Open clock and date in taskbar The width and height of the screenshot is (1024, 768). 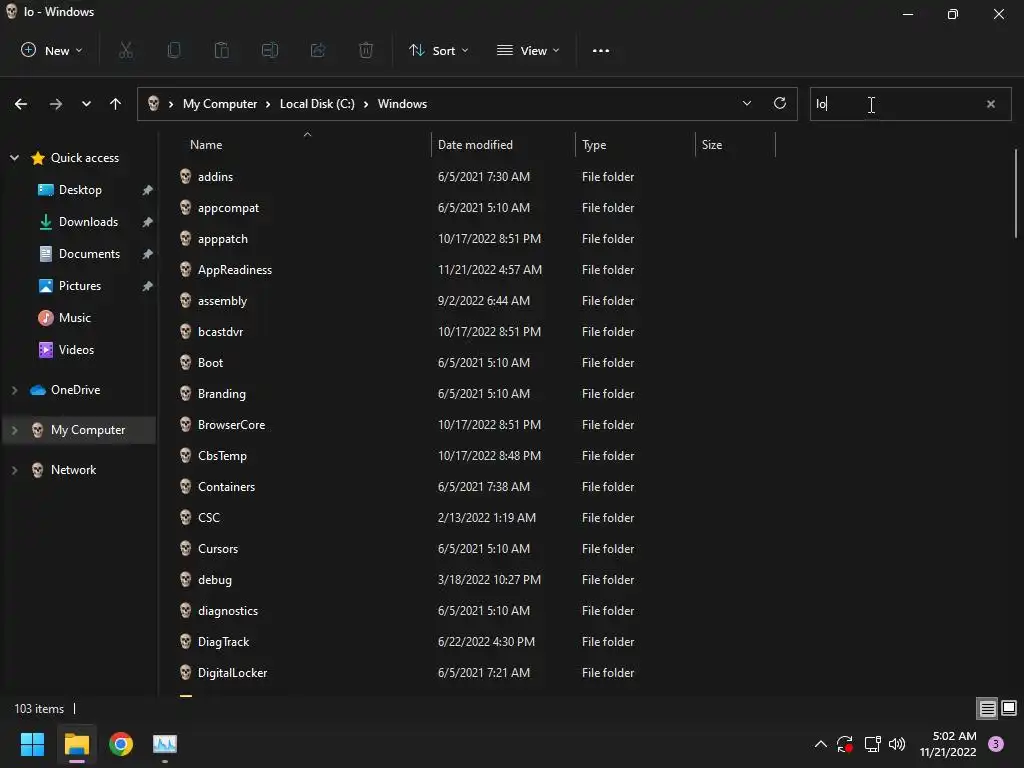click(x=948, y=744)
